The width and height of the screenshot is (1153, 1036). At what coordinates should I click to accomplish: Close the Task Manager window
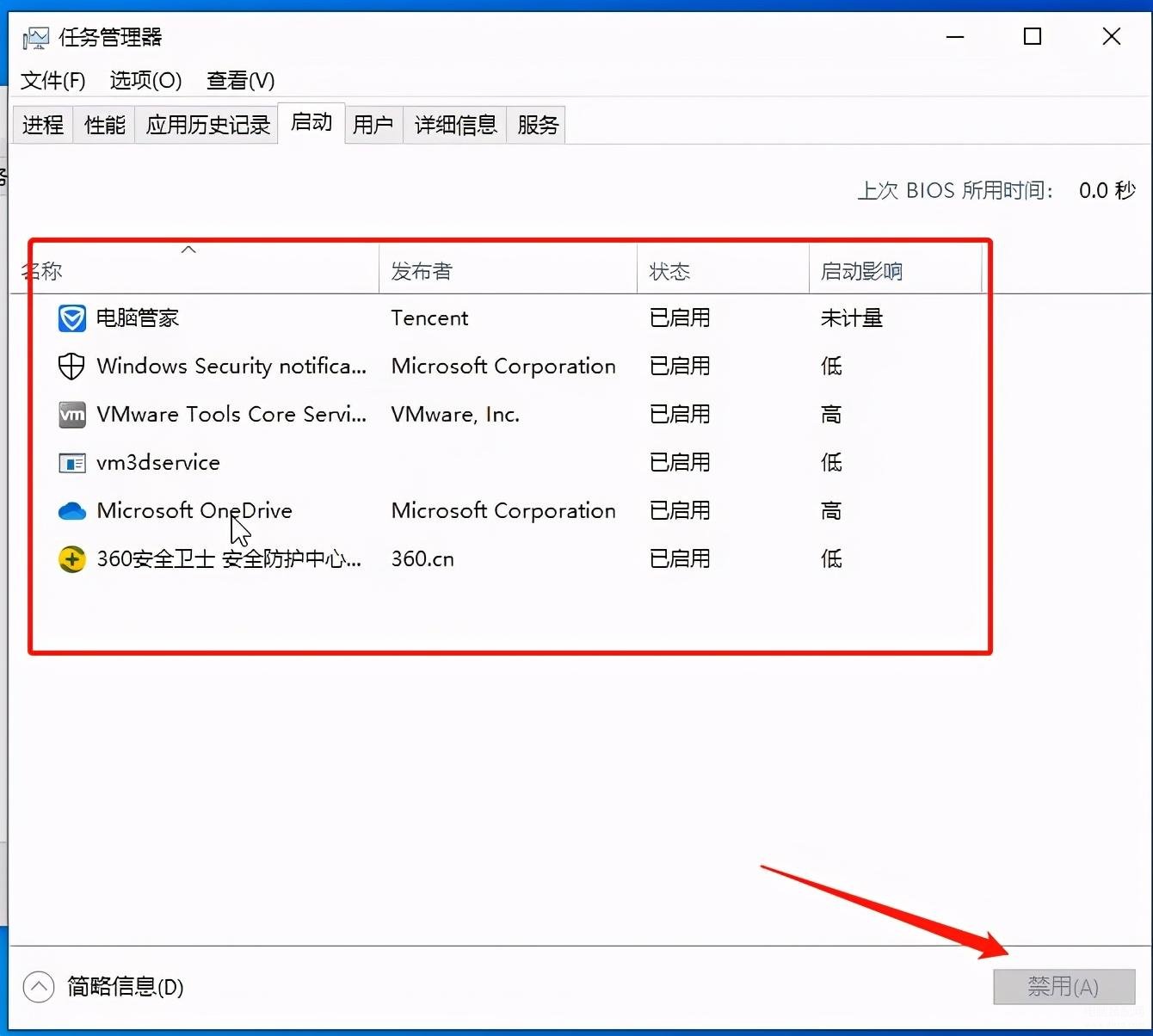1112,37
